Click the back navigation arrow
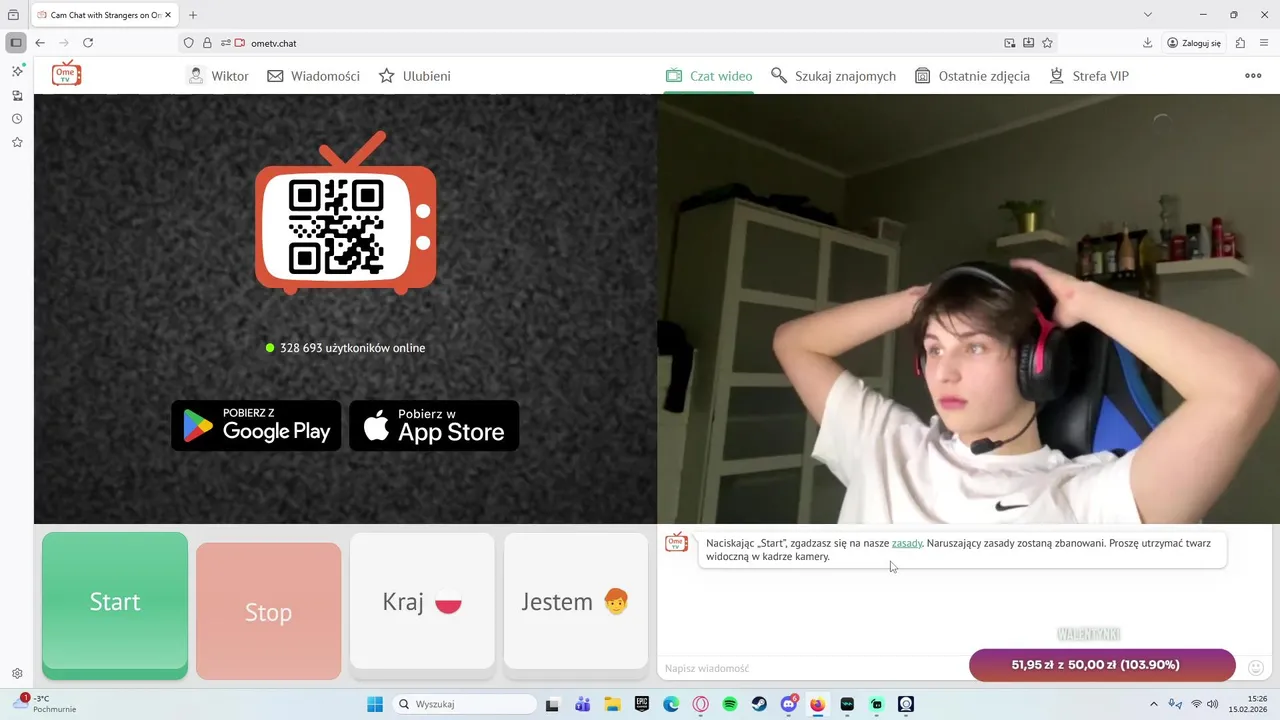1280x720 pixels. (40, 43)
